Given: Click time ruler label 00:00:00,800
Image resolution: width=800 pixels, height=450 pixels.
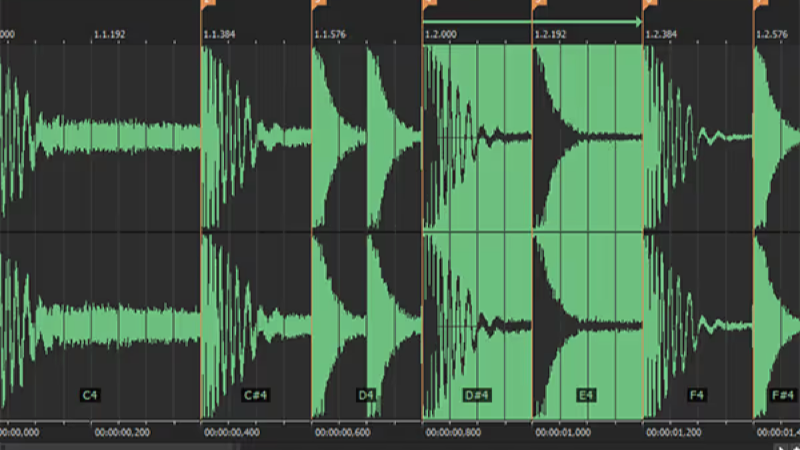Looking at the screenshot, I should pyautogui.click(x=453, y=432).
